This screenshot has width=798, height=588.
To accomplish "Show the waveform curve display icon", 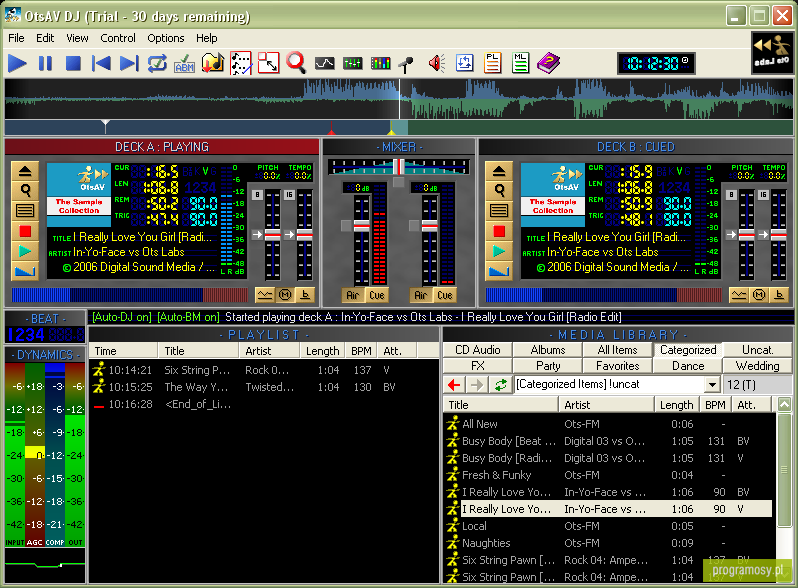I will [325, 63].
